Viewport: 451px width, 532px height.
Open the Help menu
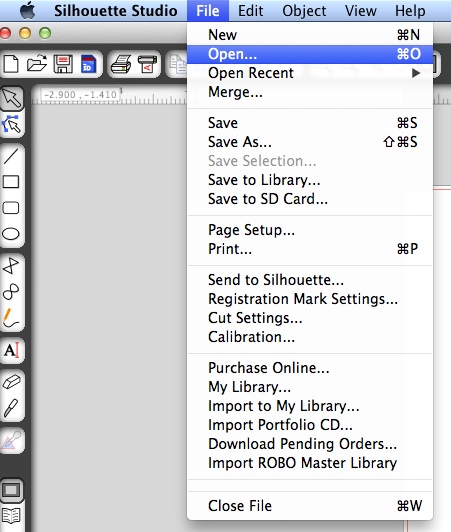click(x=410, y=11)
